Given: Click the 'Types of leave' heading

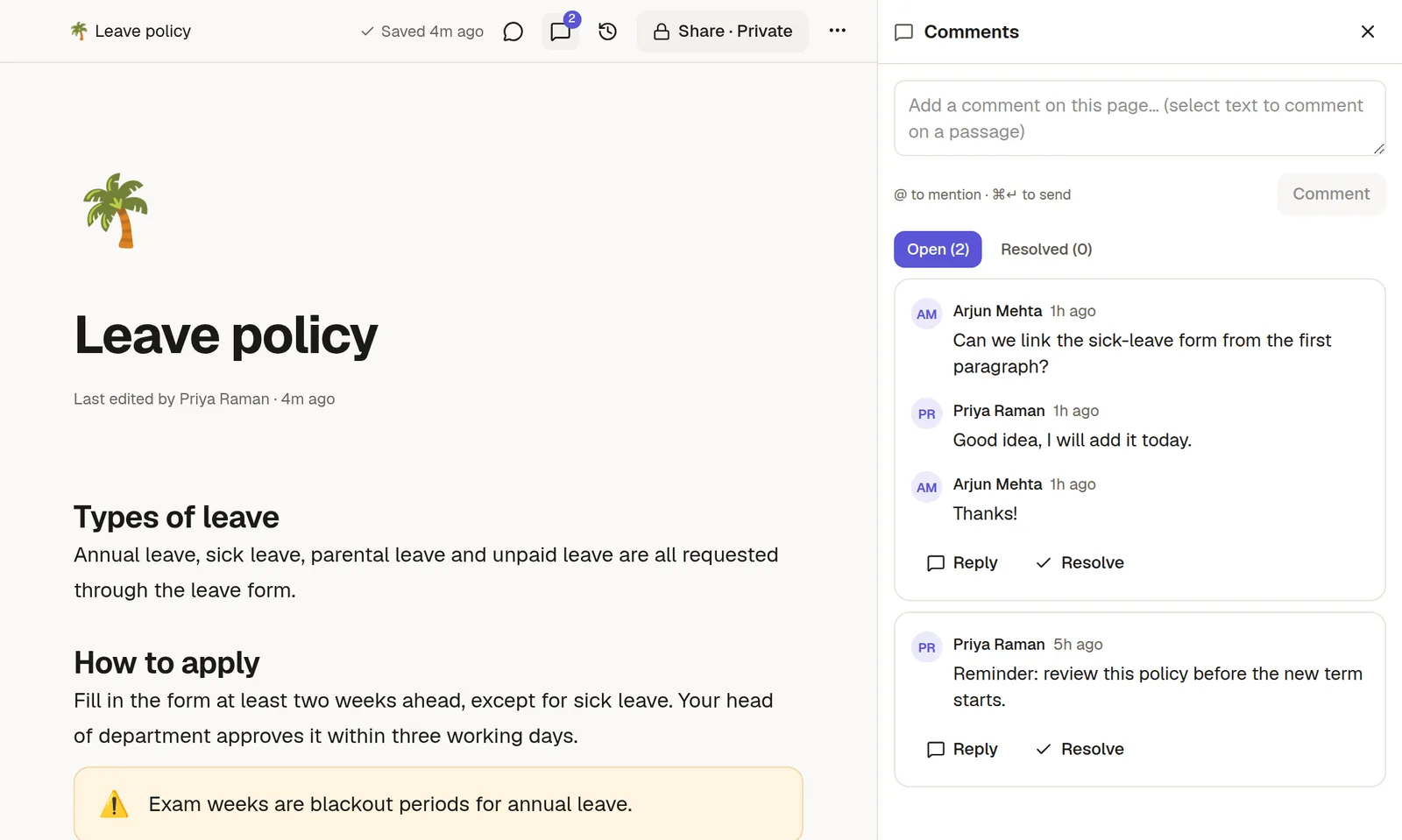Looking at the screenshot, I should point(176,517).
